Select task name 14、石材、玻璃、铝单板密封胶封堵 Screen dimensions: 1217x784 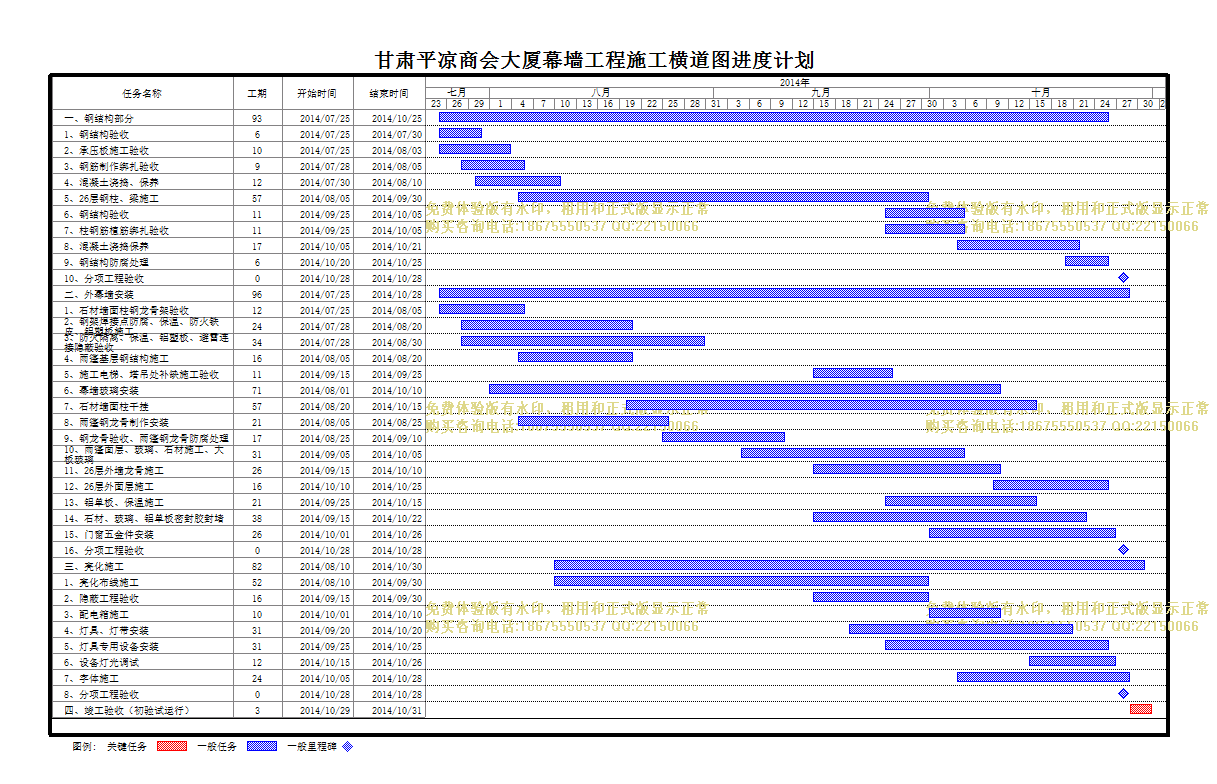pyautogui.click(x=144, y=518)
